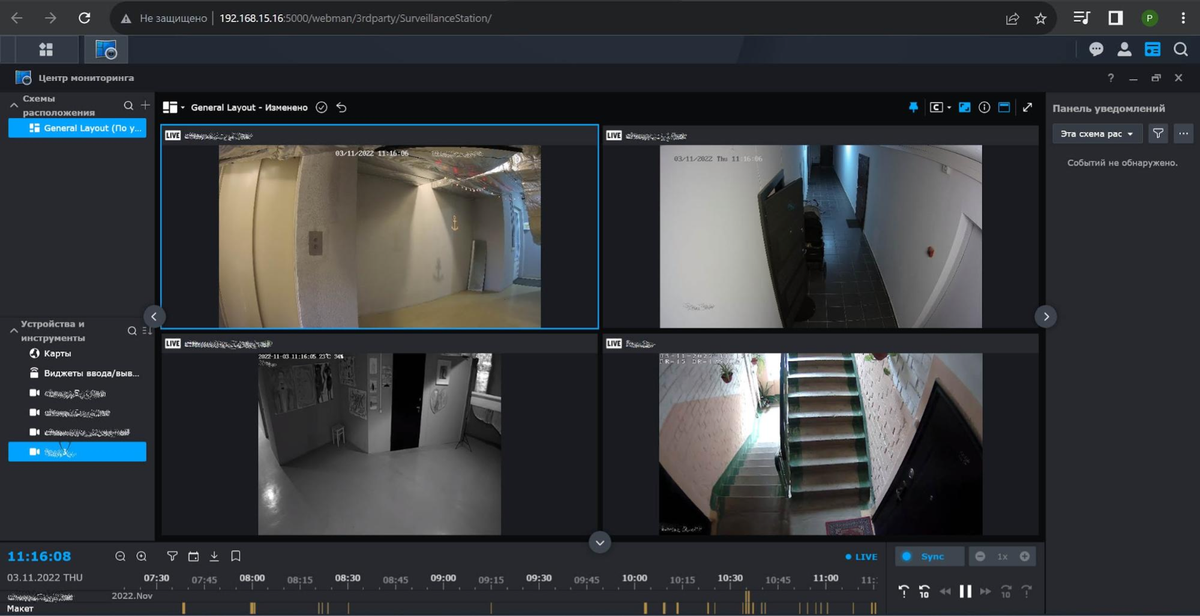Toggle the blue fit-to-window view icon
The image size is (1200, 616).
point(964,107)
